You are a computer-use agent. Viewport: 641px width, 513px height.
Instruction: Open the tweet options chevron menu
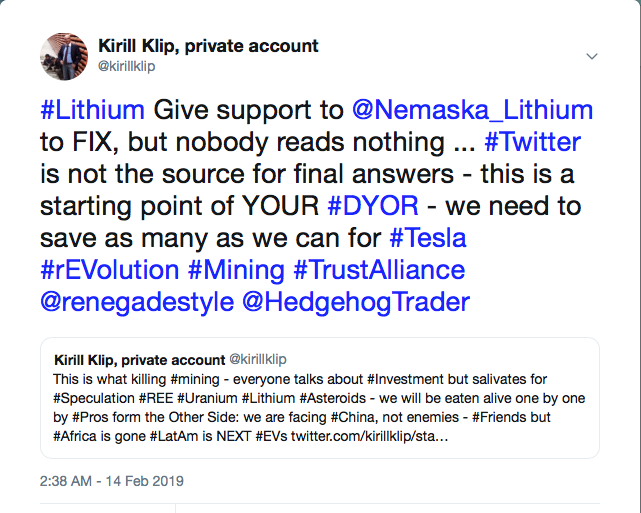pos(591,55)
